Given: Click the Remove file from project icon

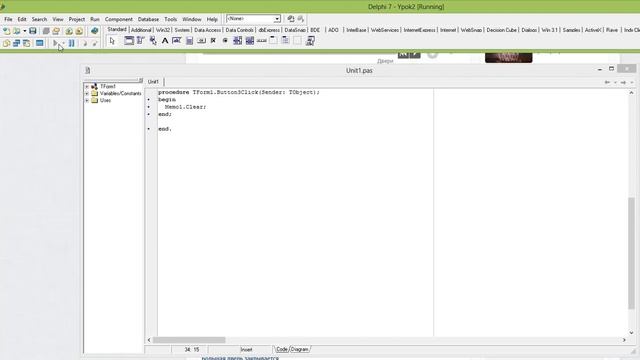Looking at the screenshot, I should 79,31.
